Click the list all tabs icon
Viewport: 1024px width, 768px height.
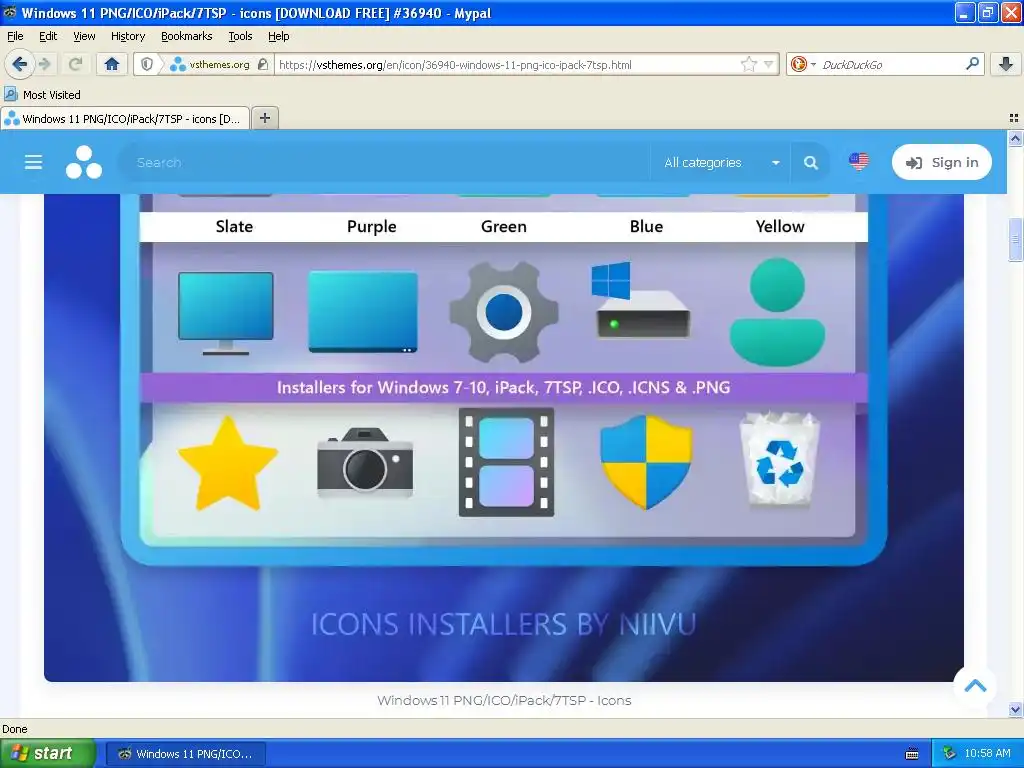1014,118
